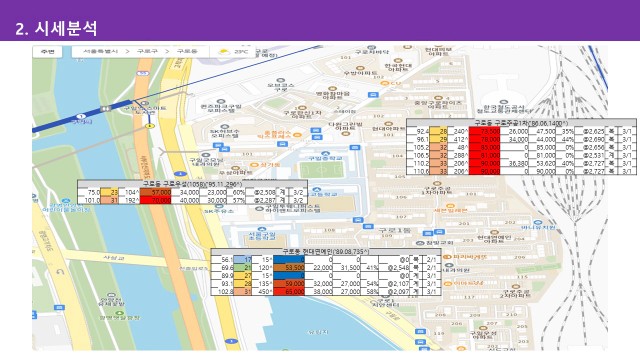Click the 서울구일초등학교 school marker
This screenshot has width=640, height=360.
[262, 230]
